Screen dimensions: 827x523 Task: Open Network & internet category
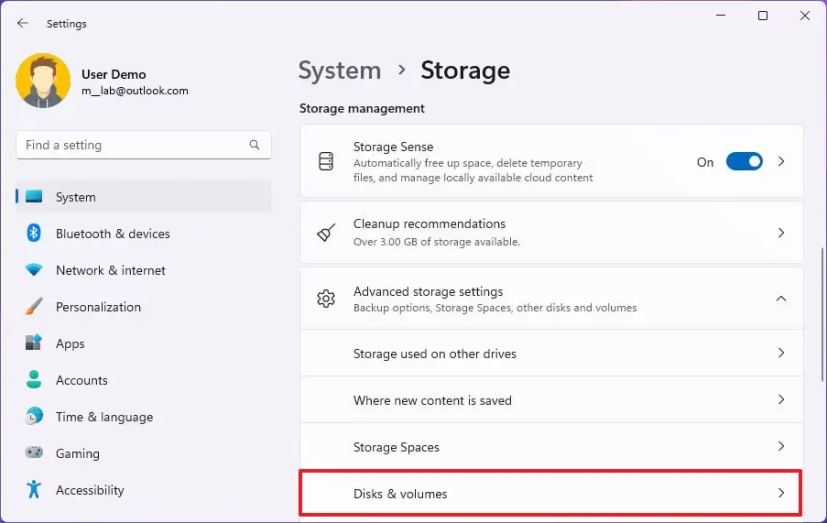point(111,270)
